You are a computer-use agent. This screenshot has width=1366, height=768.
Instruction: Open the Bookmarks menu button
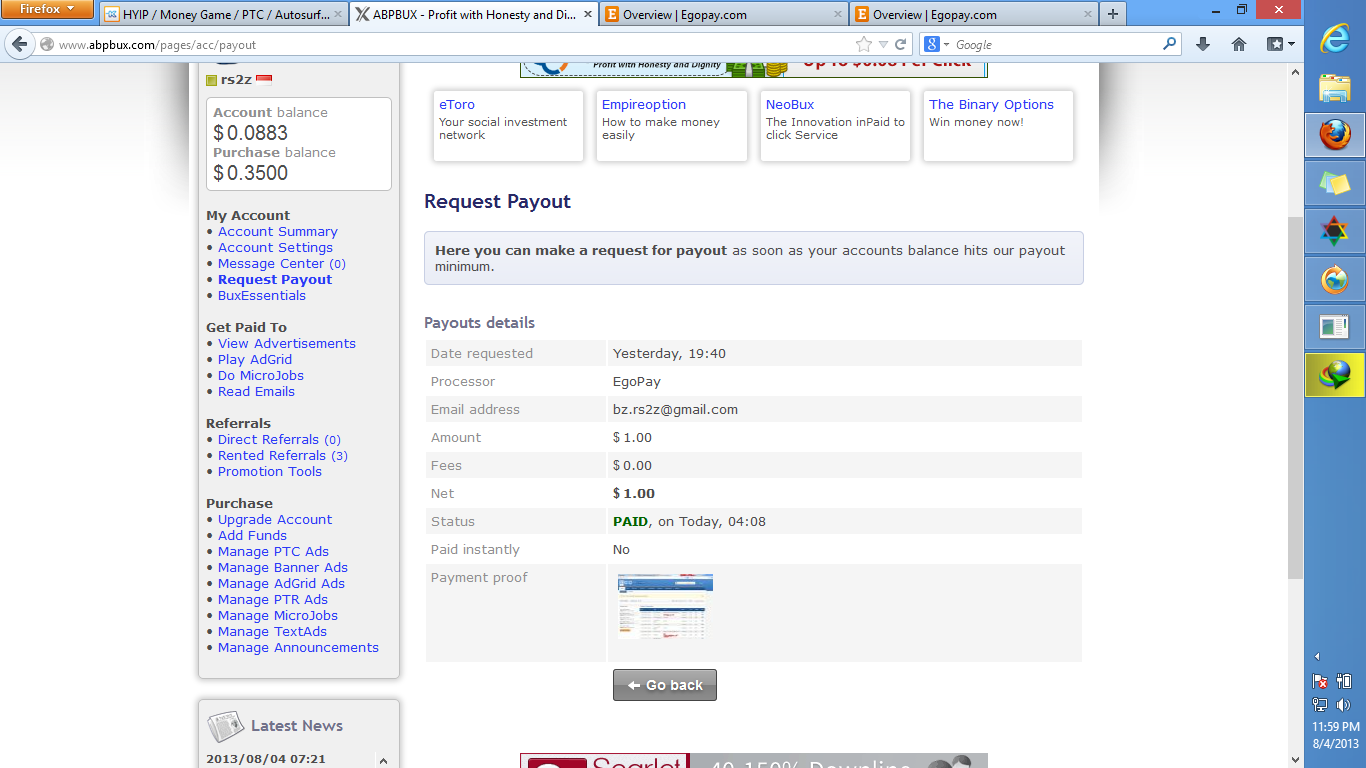click(x=1281, y=45)
